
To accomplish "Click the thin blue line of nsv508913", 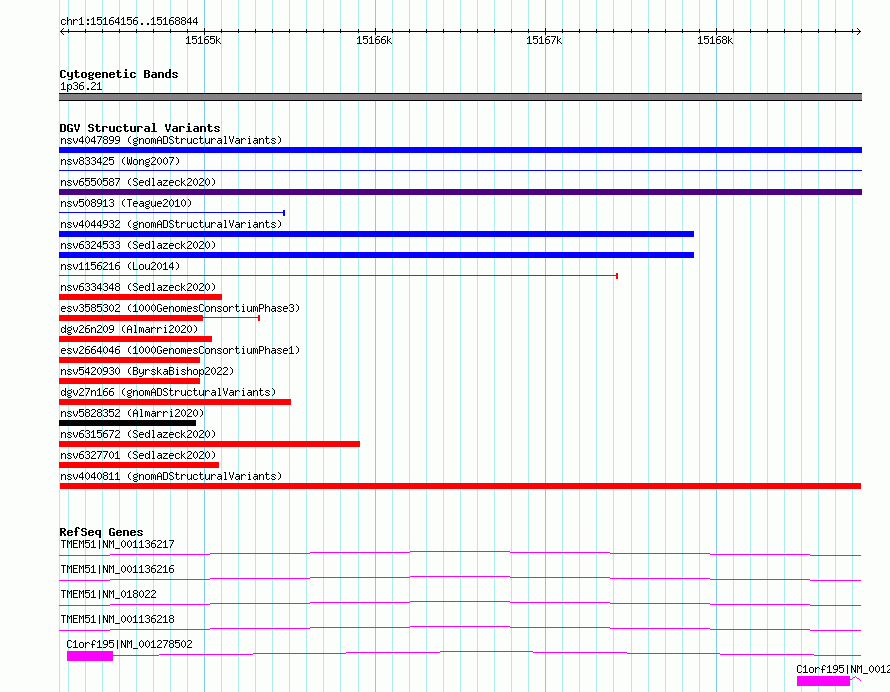I will point(172,213).
